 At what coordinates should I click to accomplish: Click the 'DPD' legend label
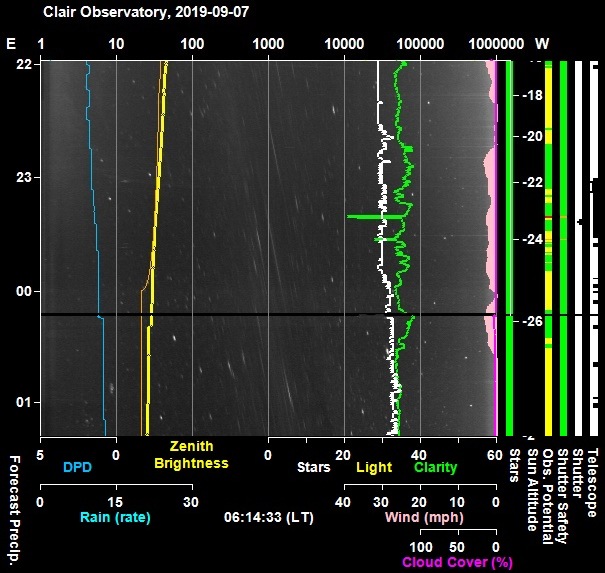[x=77, y=467]
